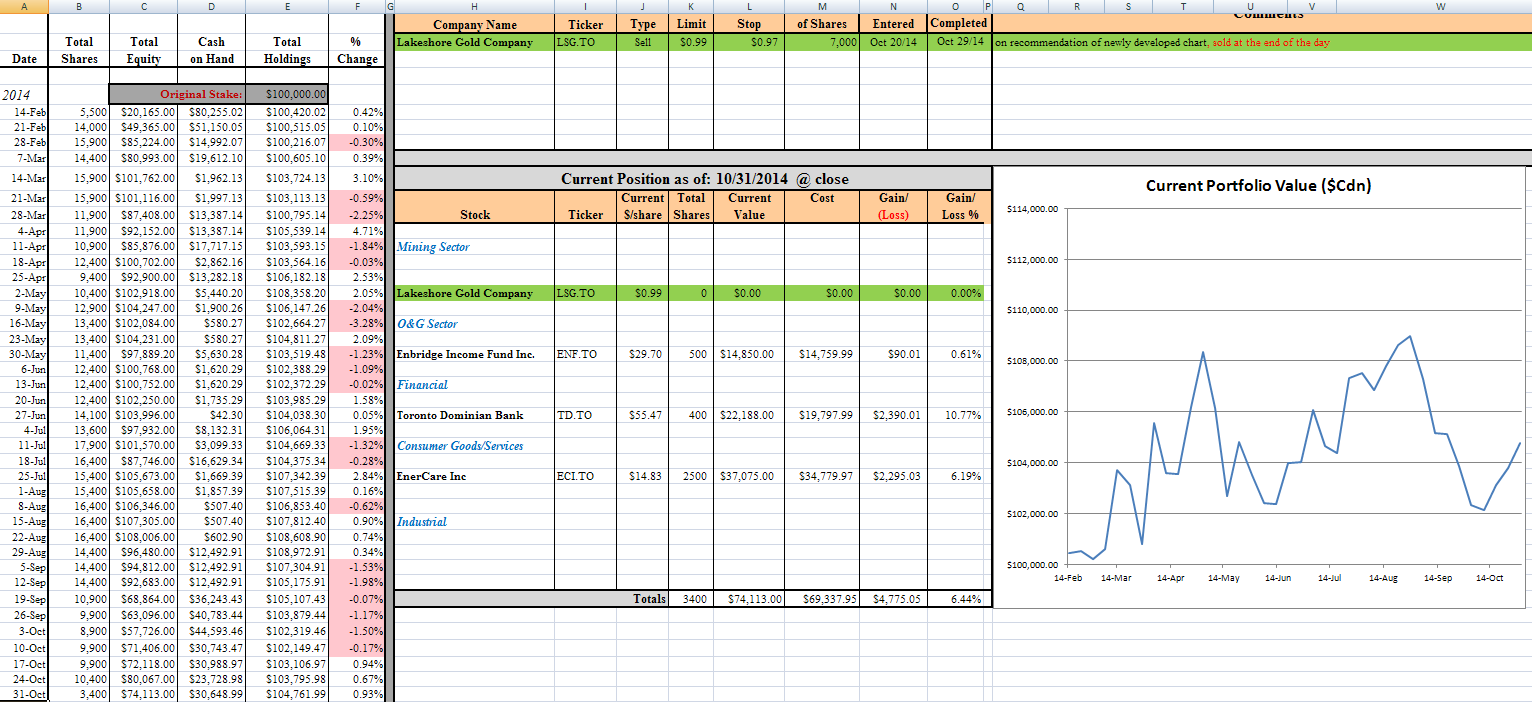Screen dimensions: 1532x702
Task: Click the $114,000.00 chart axis label
Action: tap(1034, 209)
